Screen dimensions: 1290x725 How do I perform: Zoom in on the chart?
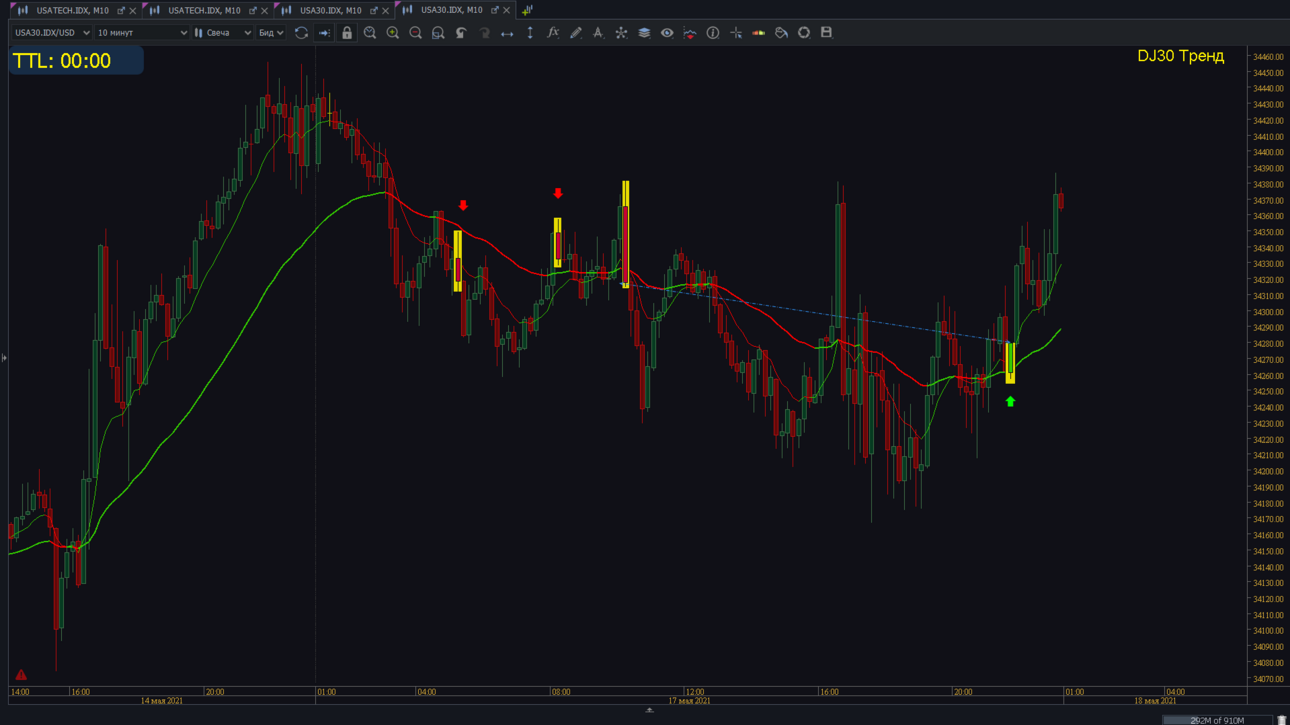(x=393, y=33)
